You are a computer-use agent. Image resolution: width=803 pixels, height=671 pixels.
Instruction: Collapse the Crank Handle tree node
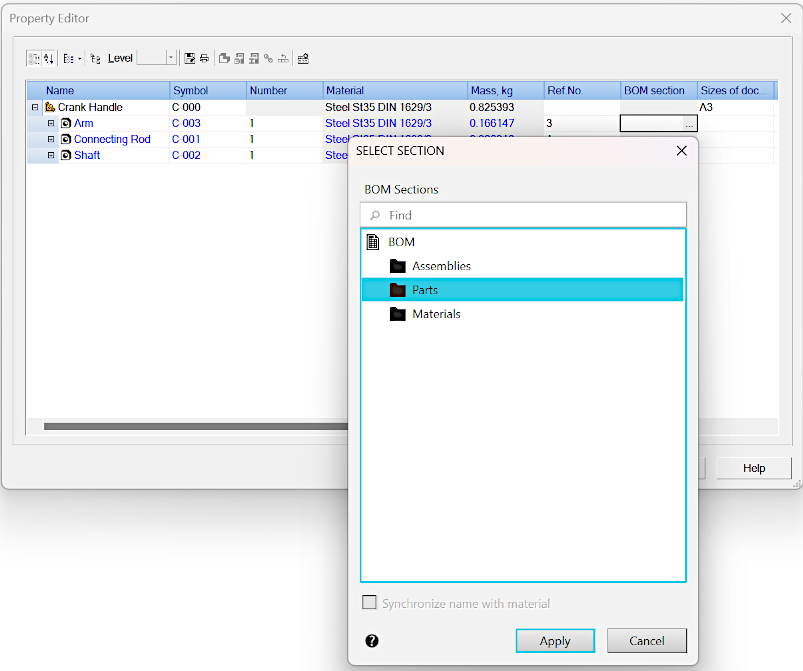click(35, 107)
